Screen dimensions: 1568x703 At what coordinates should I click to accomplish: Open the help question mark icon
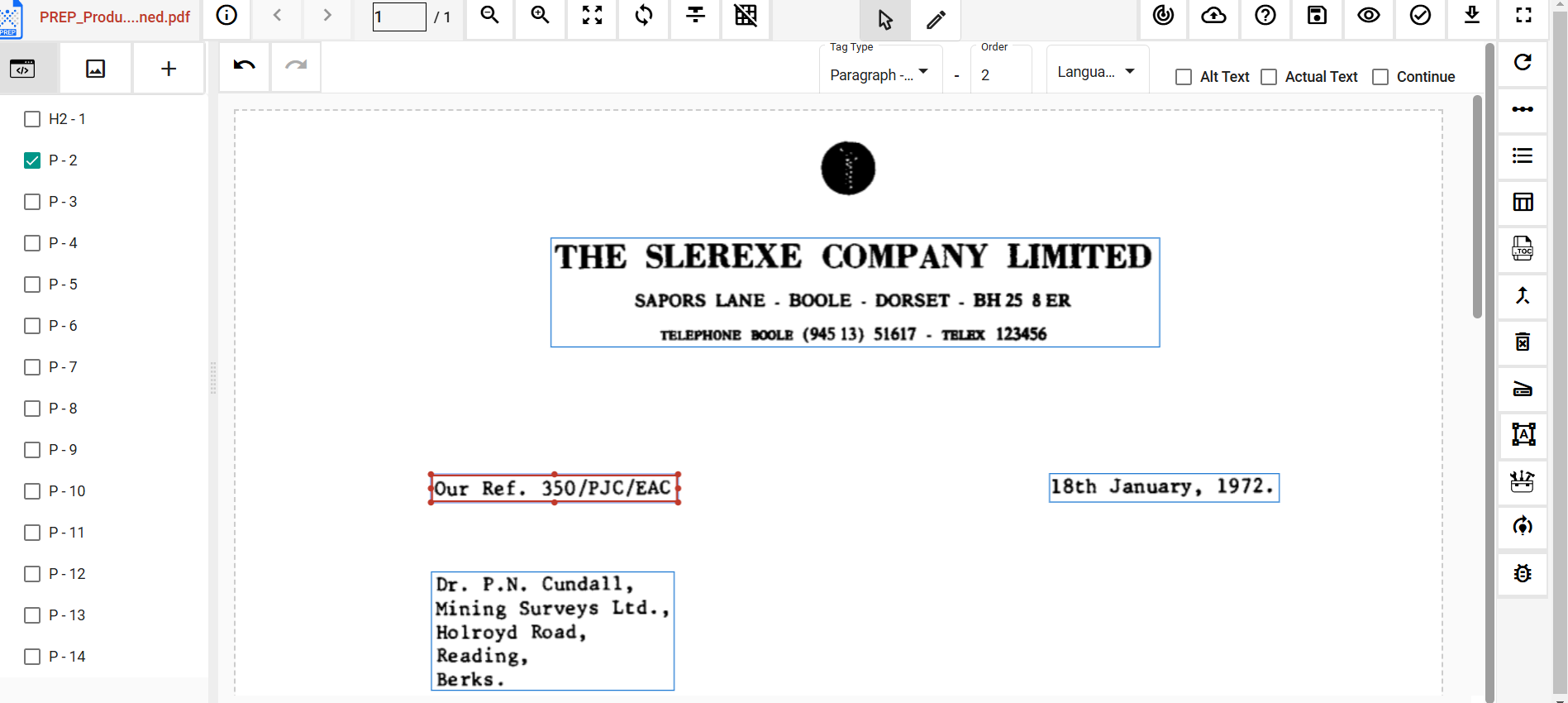1265,16
